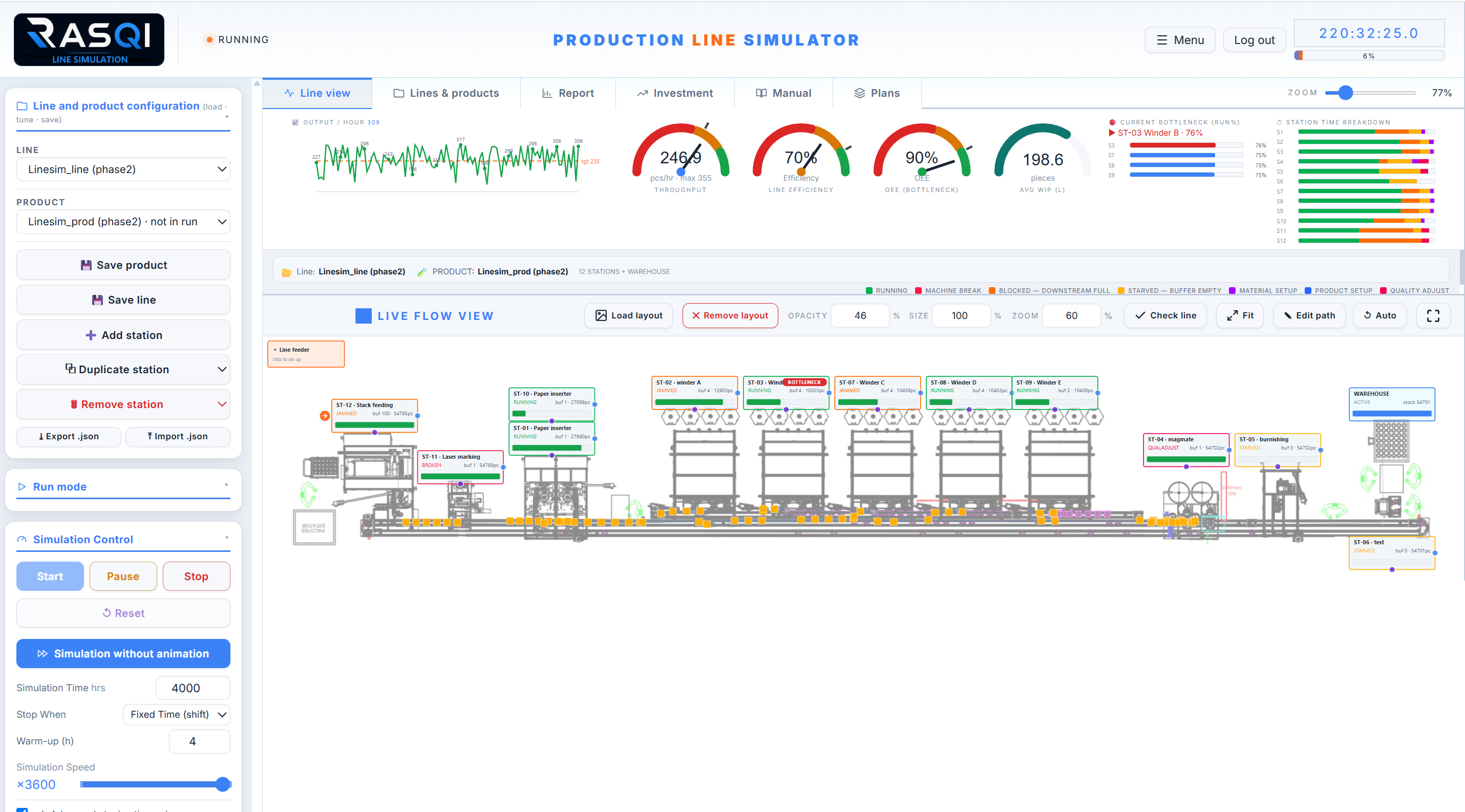Click the pencil icon on Edit path
The height and width of the screenshot is (812, 1465).
(1287, 315)
